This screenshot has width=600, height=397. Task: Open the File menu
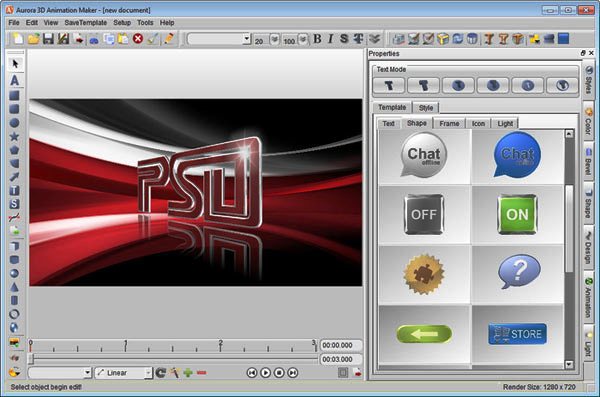(14, 23)
